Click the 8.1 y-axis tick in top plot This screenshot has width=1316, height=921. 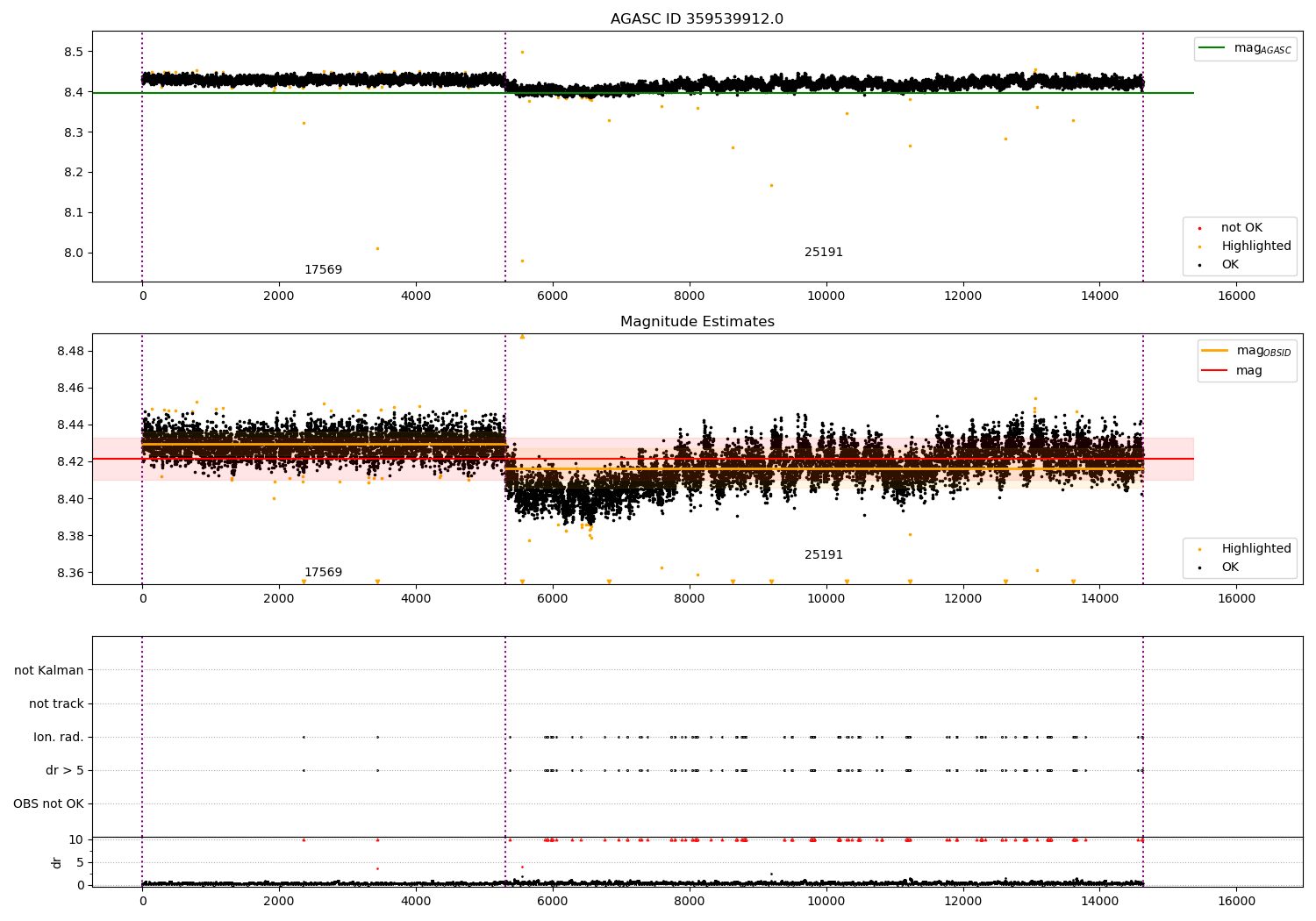[x=73, y=212]
